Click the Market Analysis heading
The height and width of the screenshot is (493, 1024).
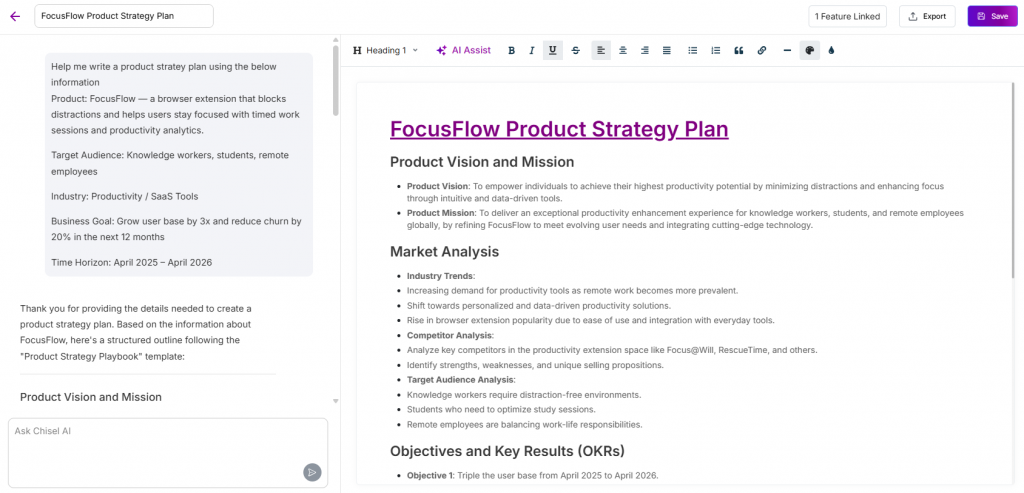tap(445, 251)
